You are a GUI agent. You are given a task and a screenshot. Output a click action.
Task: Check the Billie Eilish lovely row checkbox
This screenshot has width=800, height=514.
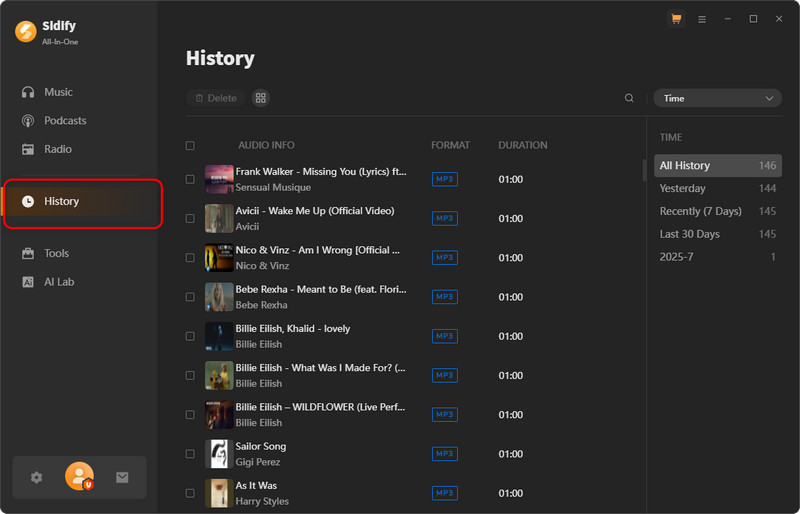click(190, 337)
